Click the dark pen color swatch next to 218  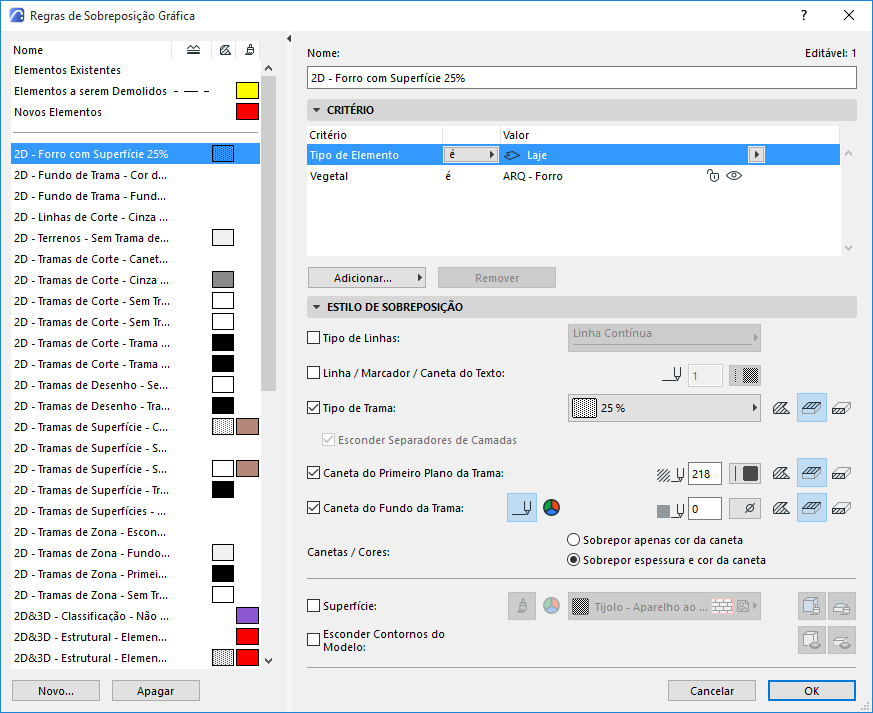point(745,474)
